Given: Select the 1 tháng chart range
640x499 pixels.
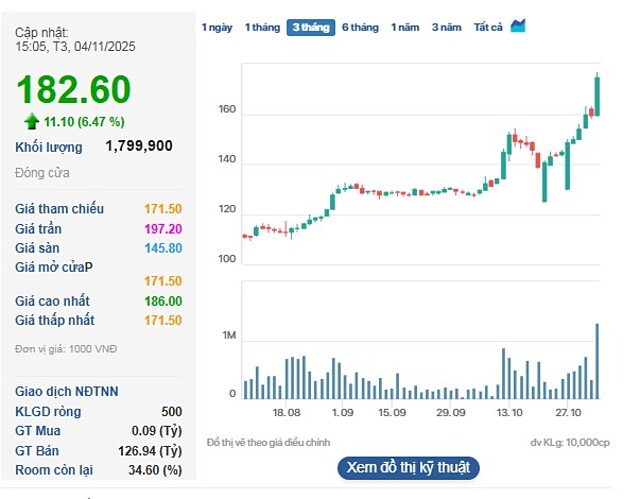Looking at the screenshot, I should pyautogui.click(x=262, y=27).
